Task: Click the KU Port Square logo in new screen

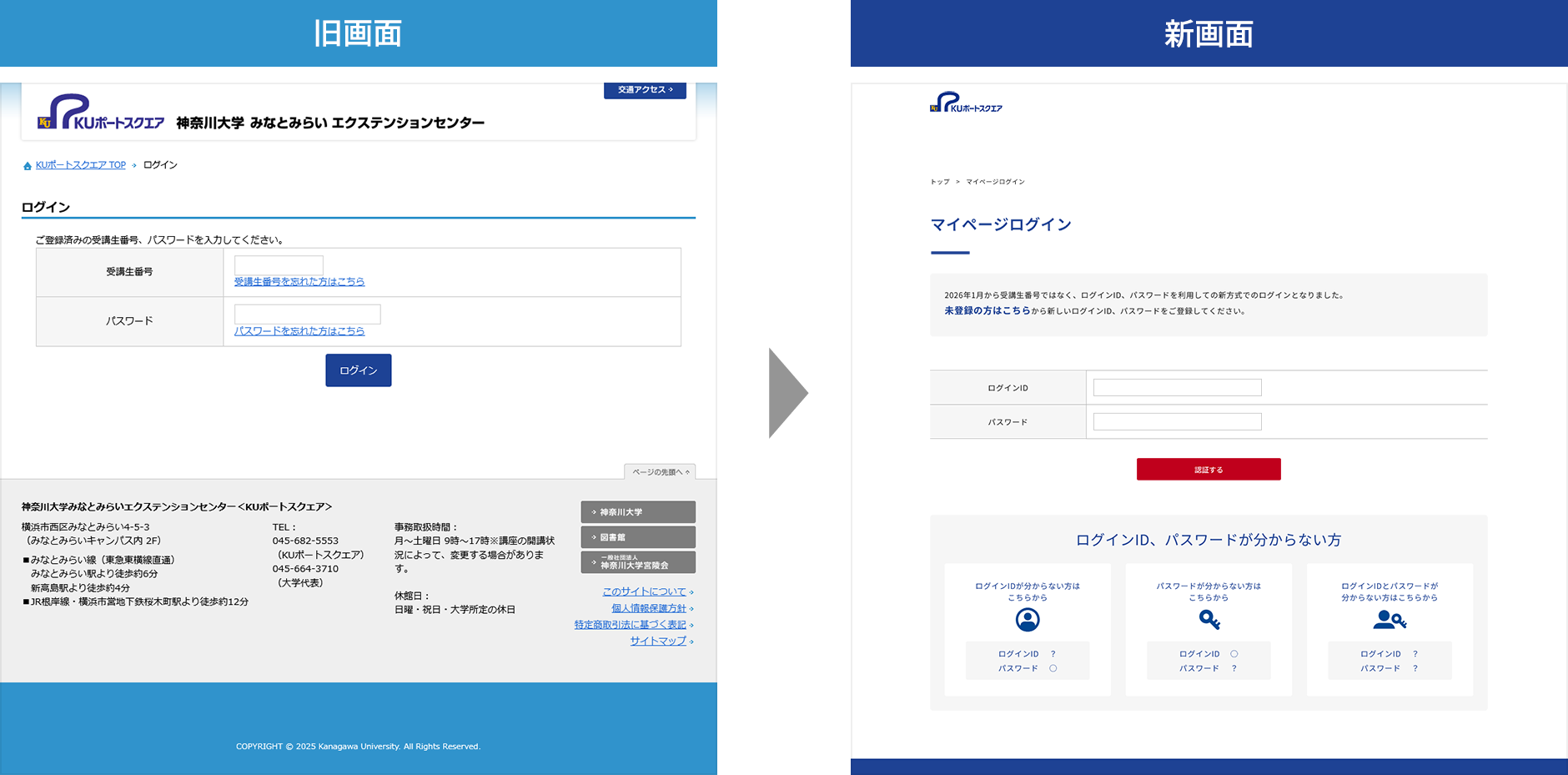Action: (966, 103)
